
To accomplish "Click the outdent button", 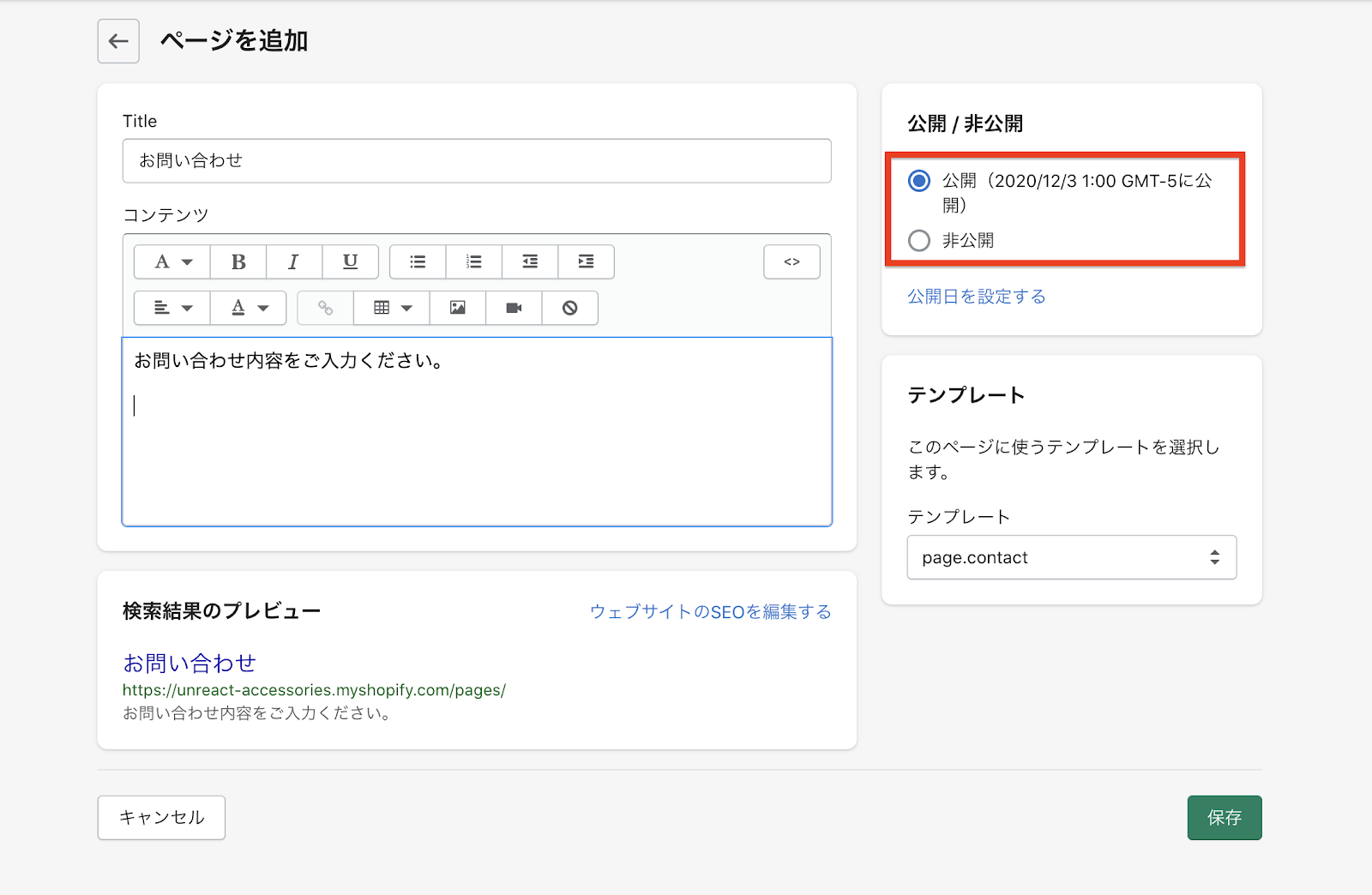I will 530,262.
